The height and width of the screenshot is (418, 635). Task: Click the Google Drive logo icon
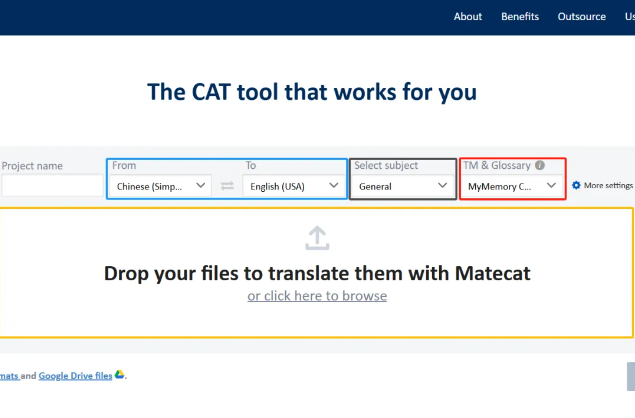119,375
